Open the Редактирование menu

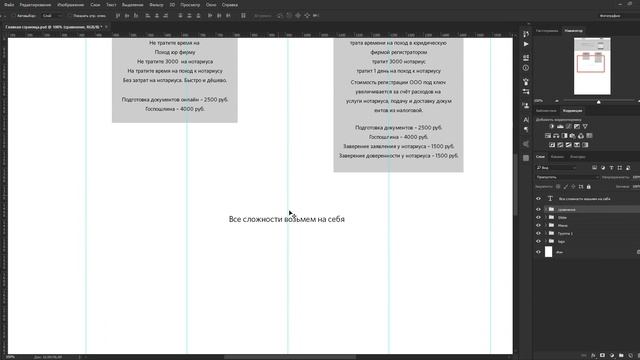[x=35, y=5]
